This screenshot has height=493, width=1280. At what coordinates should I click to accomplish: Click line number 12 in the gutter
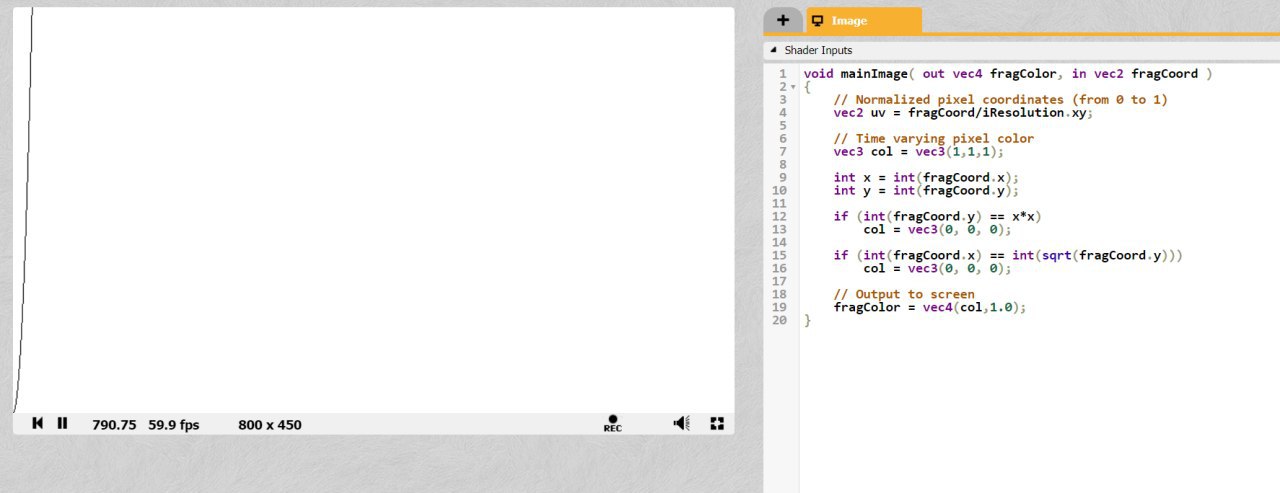coord(780,217)
